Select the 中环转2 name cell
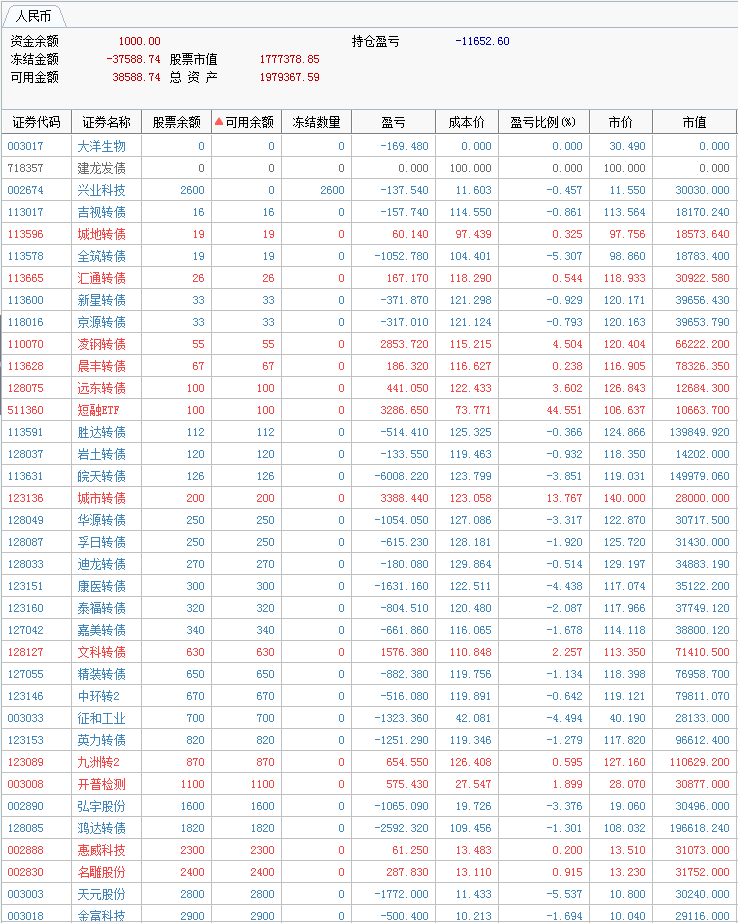 point(98,696)
